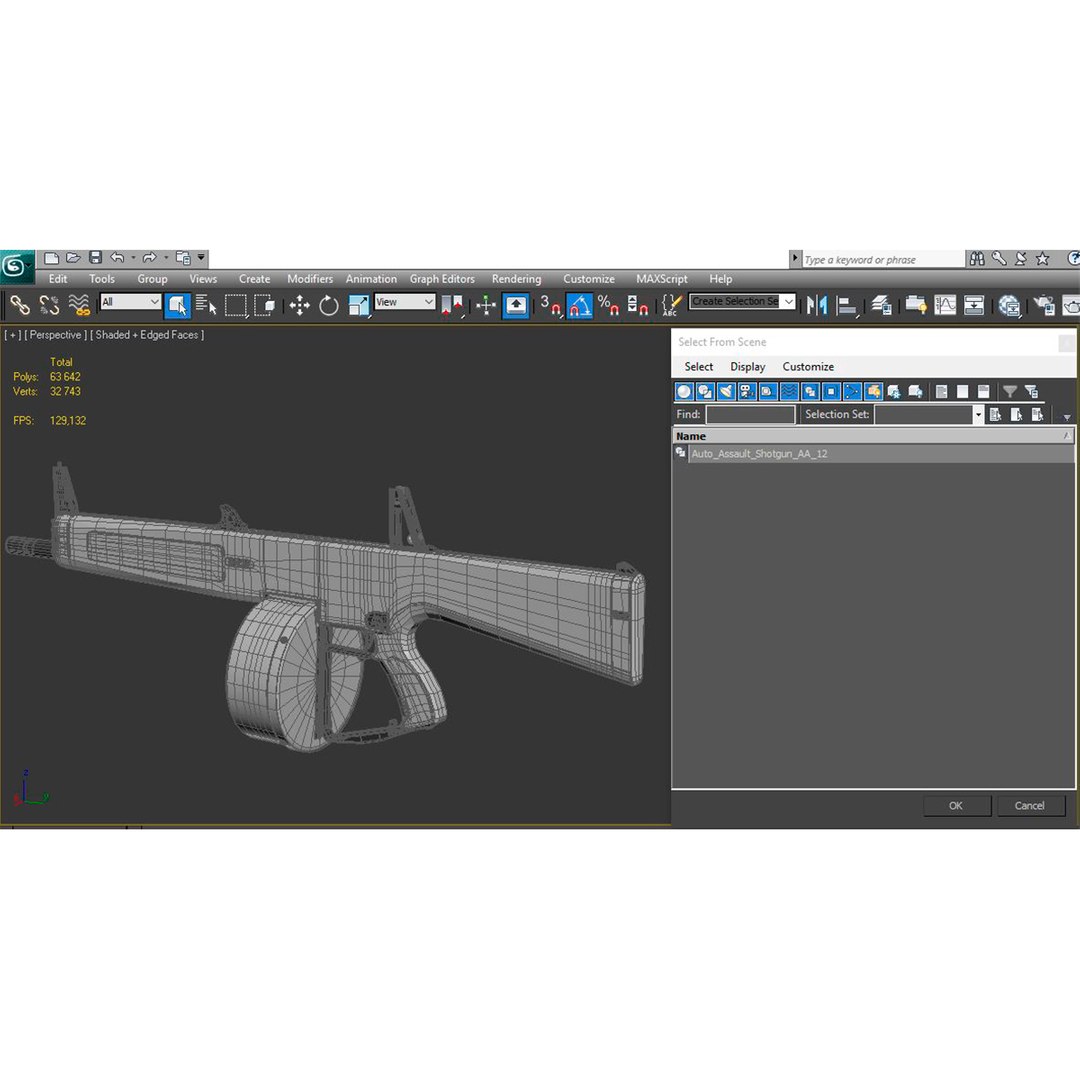Click the Unlink Selection icon
This screenshot has width=1080, height=1080.
click(49, 305)
